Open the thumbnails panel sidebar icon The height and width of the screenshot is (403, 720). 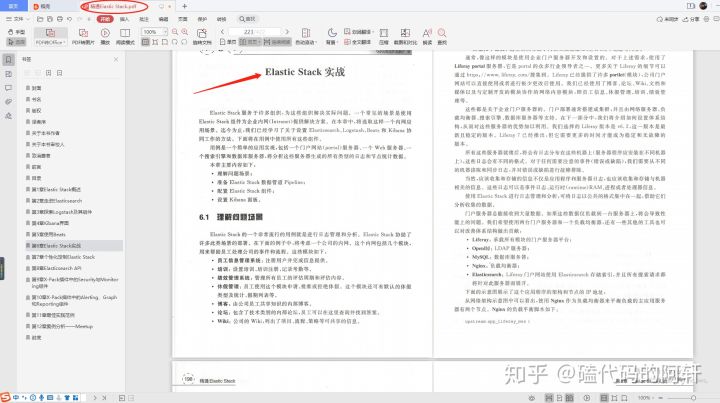pos(8,74)
